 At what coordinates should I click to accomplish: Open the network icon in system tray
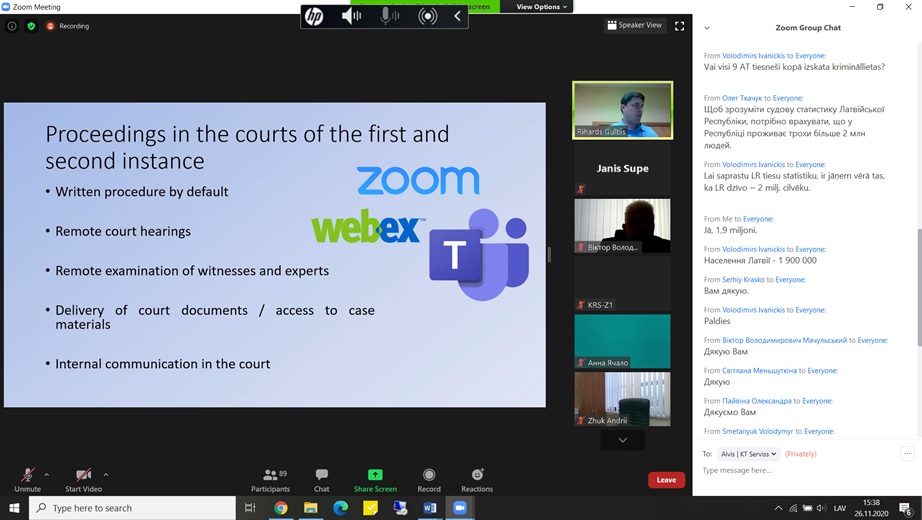(x=793, y=508)
